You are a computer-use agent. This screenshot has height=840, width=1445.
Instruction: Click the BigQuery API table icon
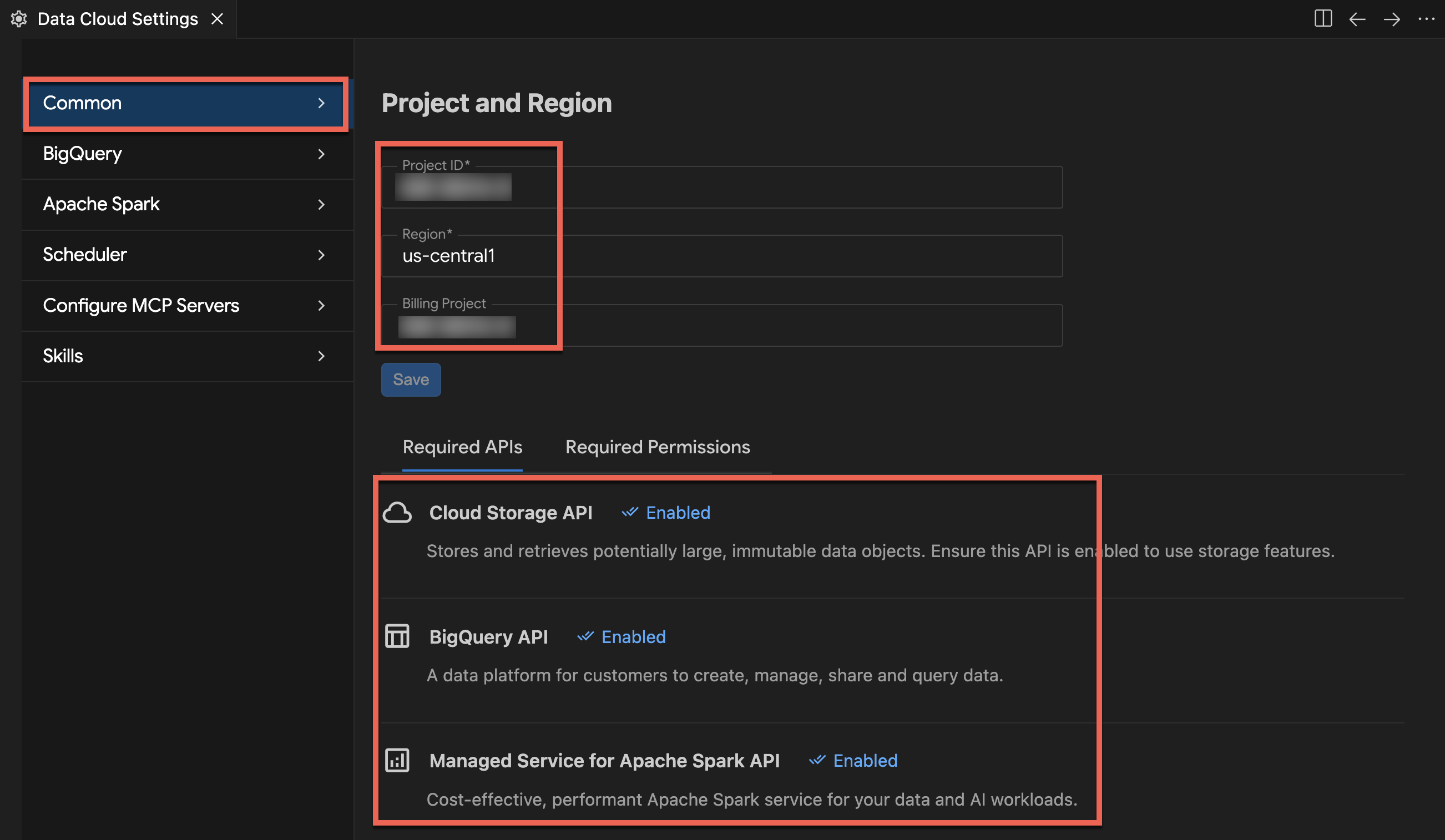click(x=397, y=636)
